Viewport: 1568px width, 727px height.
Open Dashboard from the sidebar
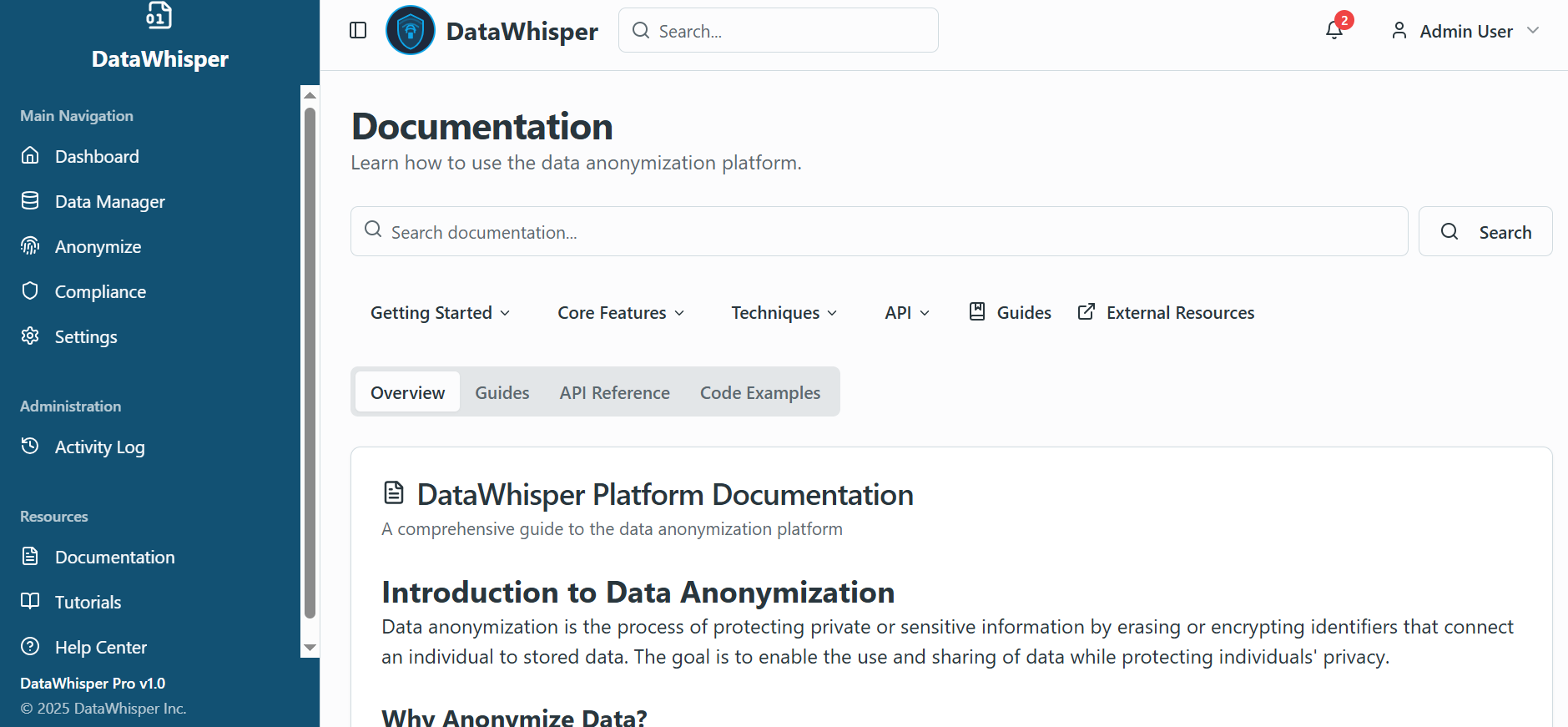pos(97,157)
